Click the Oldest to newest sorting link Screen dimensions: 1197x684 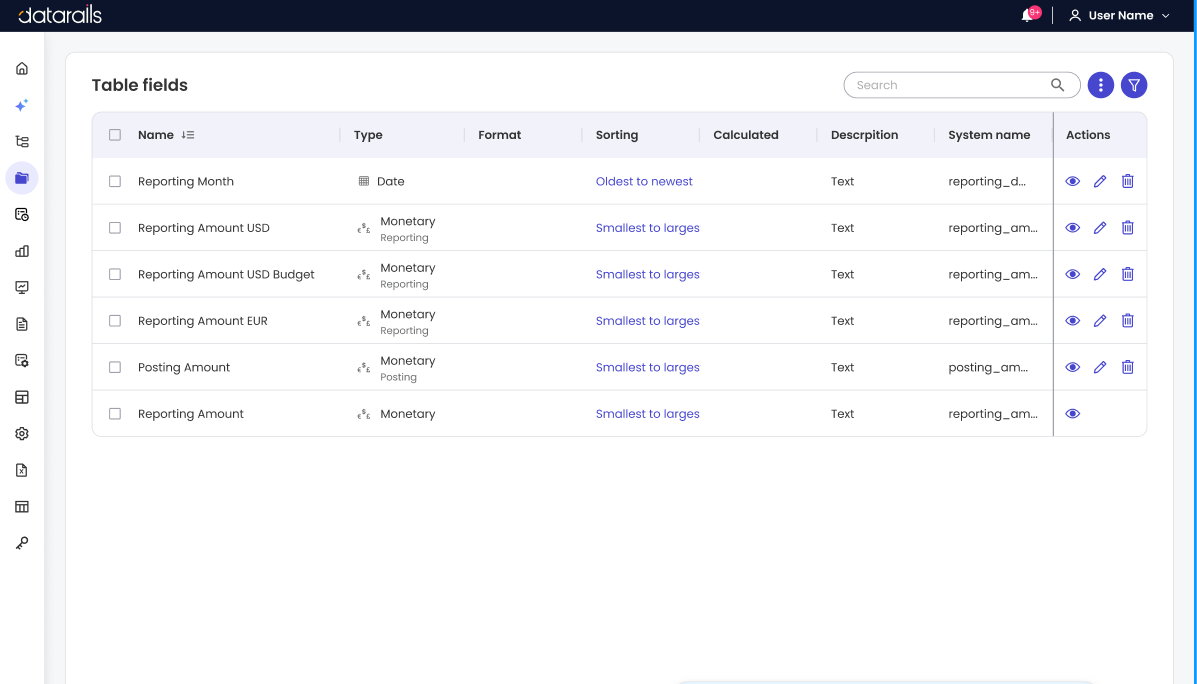[x=644, y=182]
